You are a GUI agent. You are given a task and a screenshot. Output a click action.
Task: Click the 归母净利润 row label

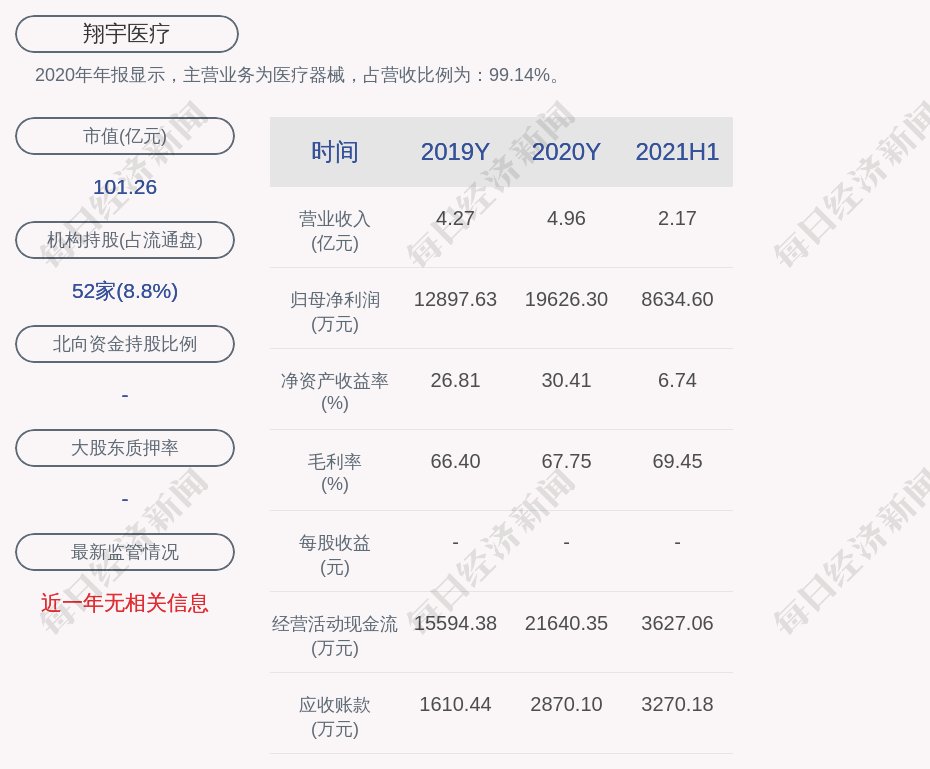334,311
